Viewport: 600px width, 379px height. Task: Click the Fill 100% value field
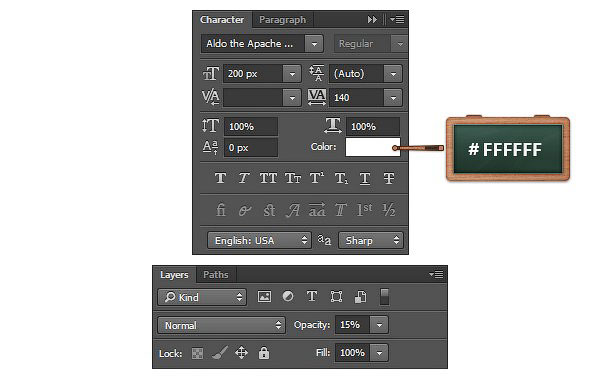(353, 353)
